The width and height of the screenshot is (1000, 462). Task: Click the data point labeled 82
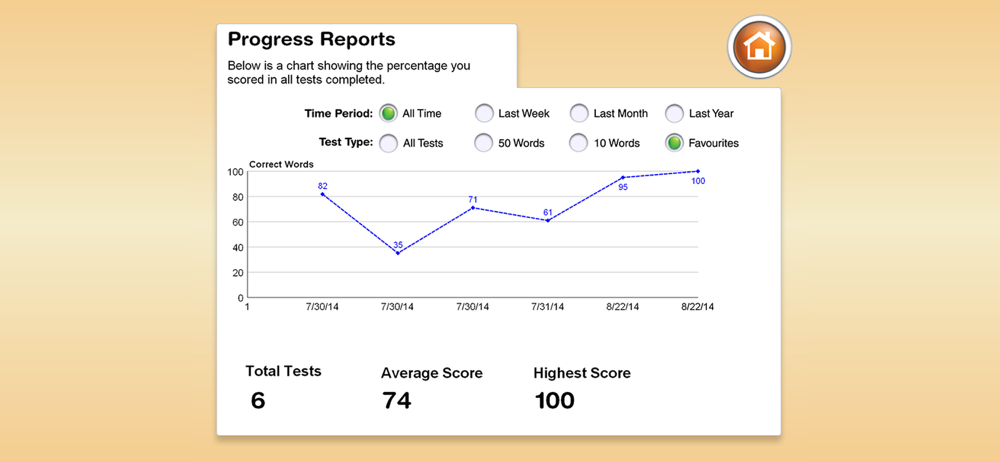click(323, 194)
